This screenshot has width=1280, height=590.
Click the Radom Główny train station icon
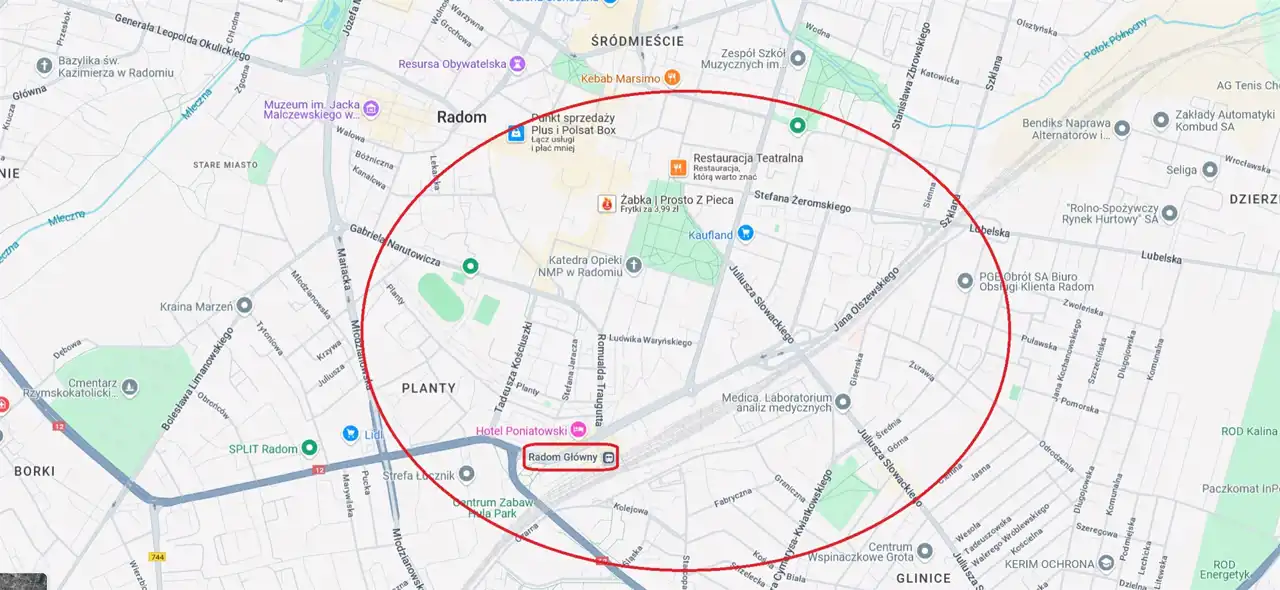[608, 458]
